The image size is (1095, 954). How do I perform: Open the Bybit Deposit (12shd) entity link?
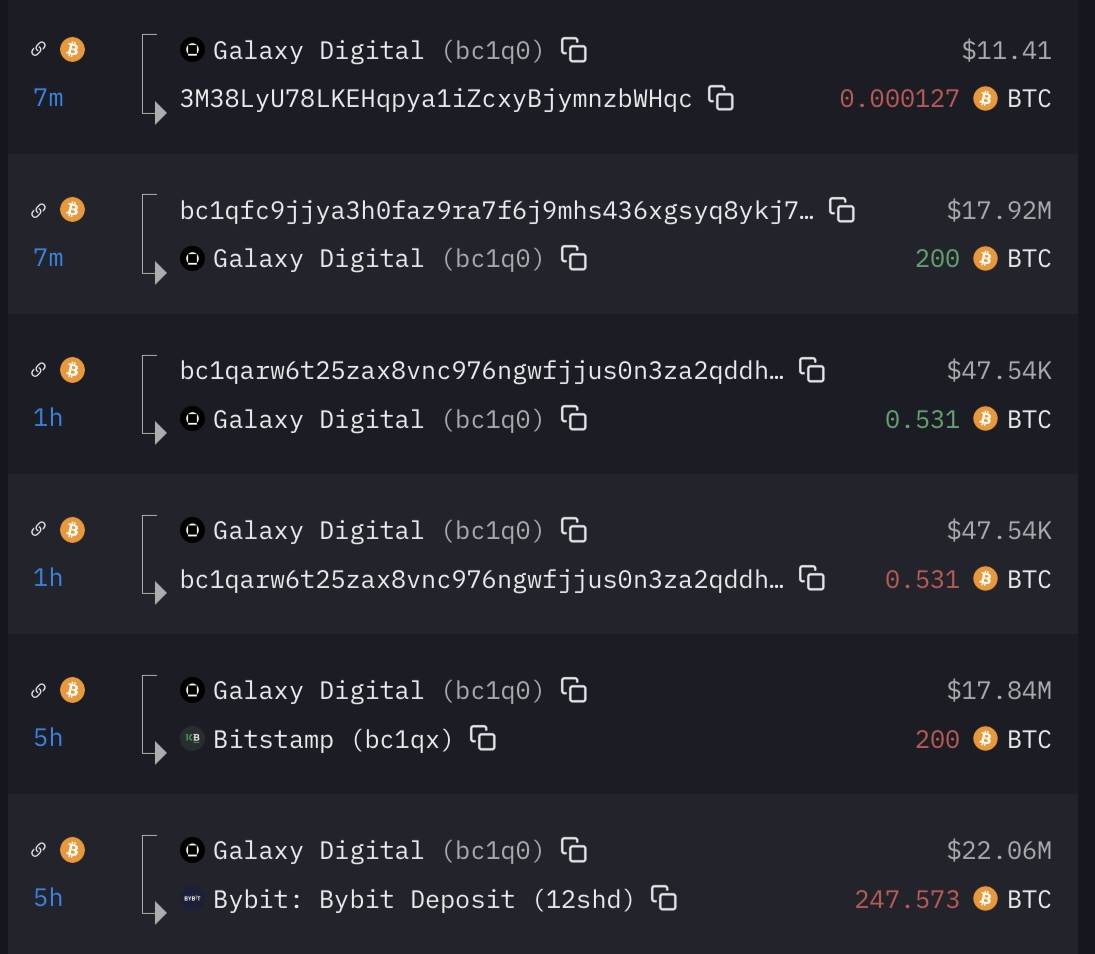pos(424,899)
